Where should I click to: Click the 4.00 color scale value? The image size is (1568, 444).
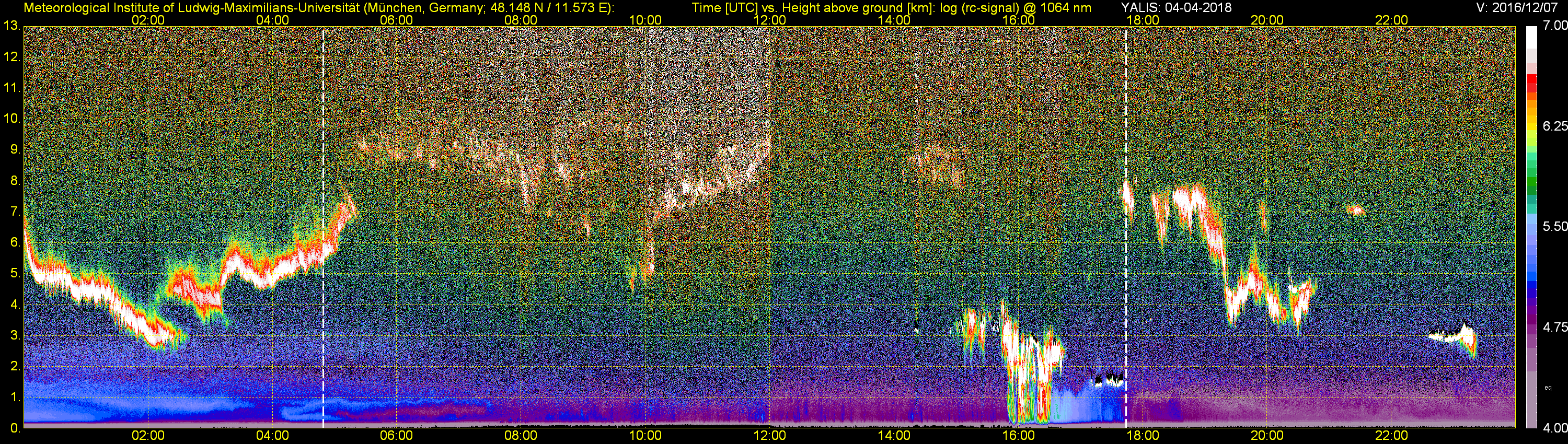pyautogui.click(x=1556, y=428)
